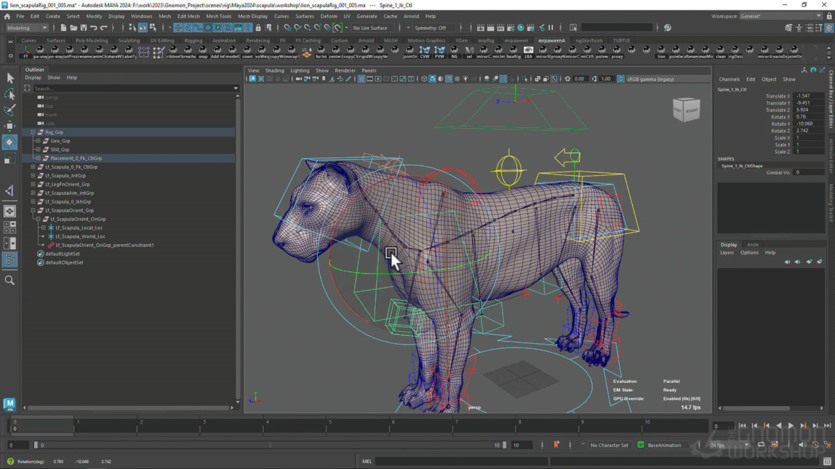Click the range slider bar below timeline
The width and height of the screenshot is (835, 469).
(271, 445)
